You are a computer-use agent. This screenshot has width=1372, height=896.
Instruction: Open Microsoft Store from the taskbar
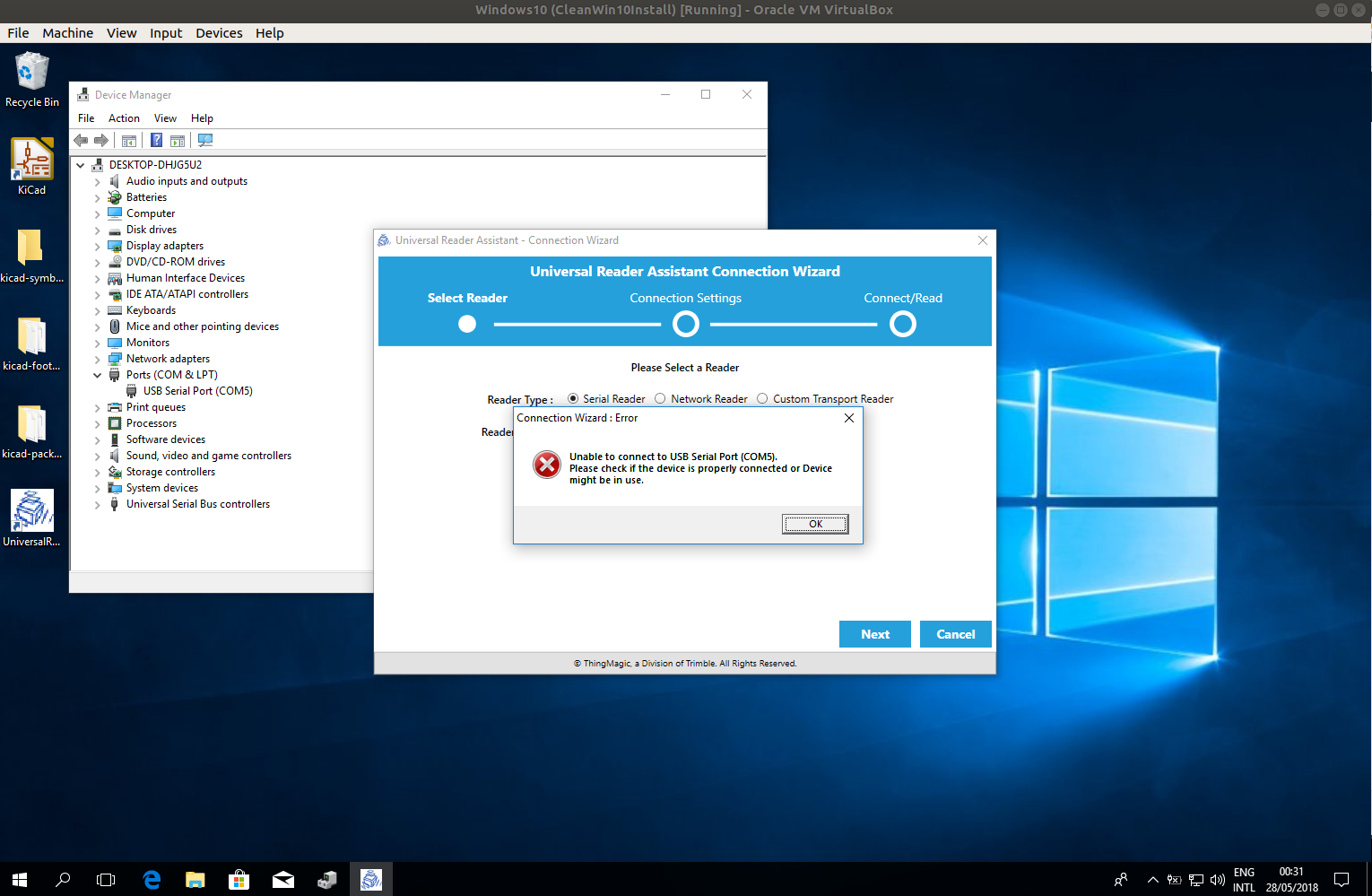[x=239, y=880]
